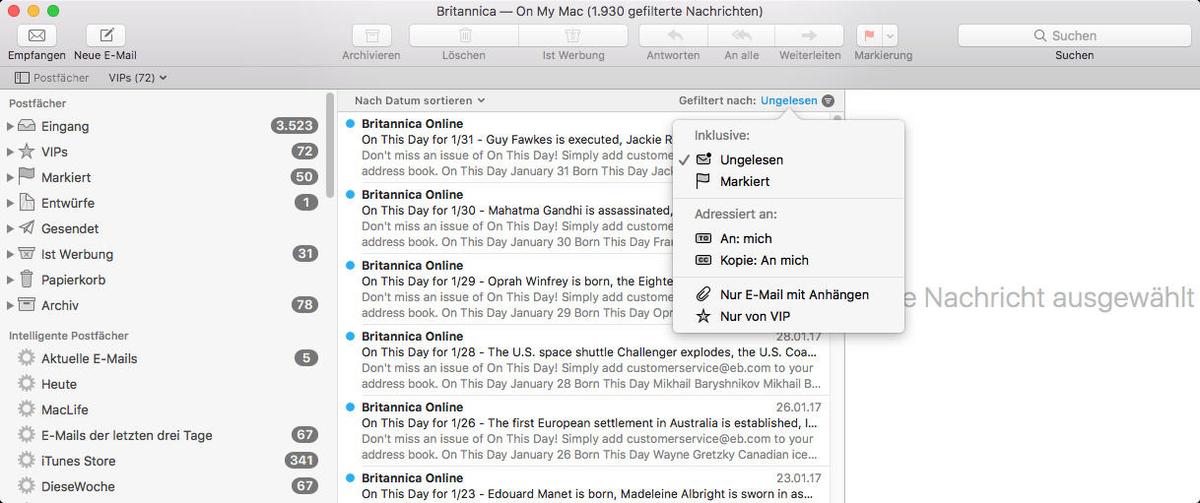Click the Intelligente Postfächer section header

pos(69,336)
